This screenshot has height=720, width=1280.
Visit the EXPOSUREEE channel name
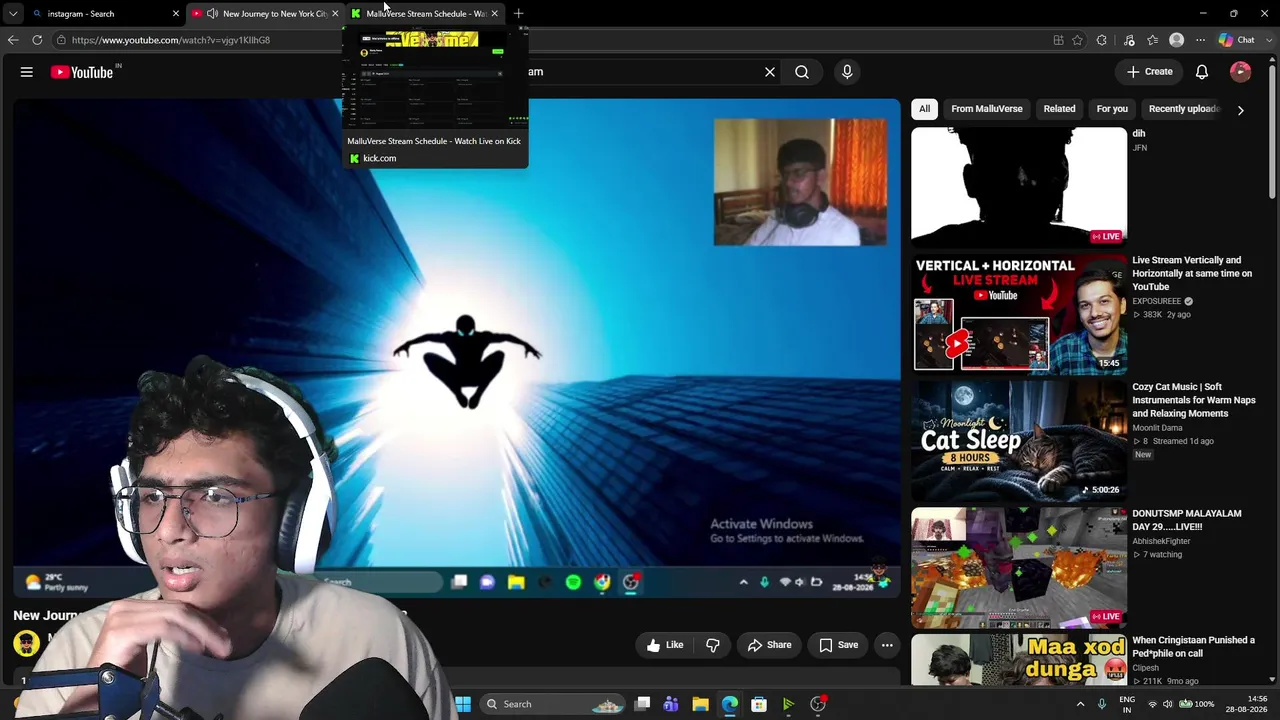click(x=1157, y=301)
